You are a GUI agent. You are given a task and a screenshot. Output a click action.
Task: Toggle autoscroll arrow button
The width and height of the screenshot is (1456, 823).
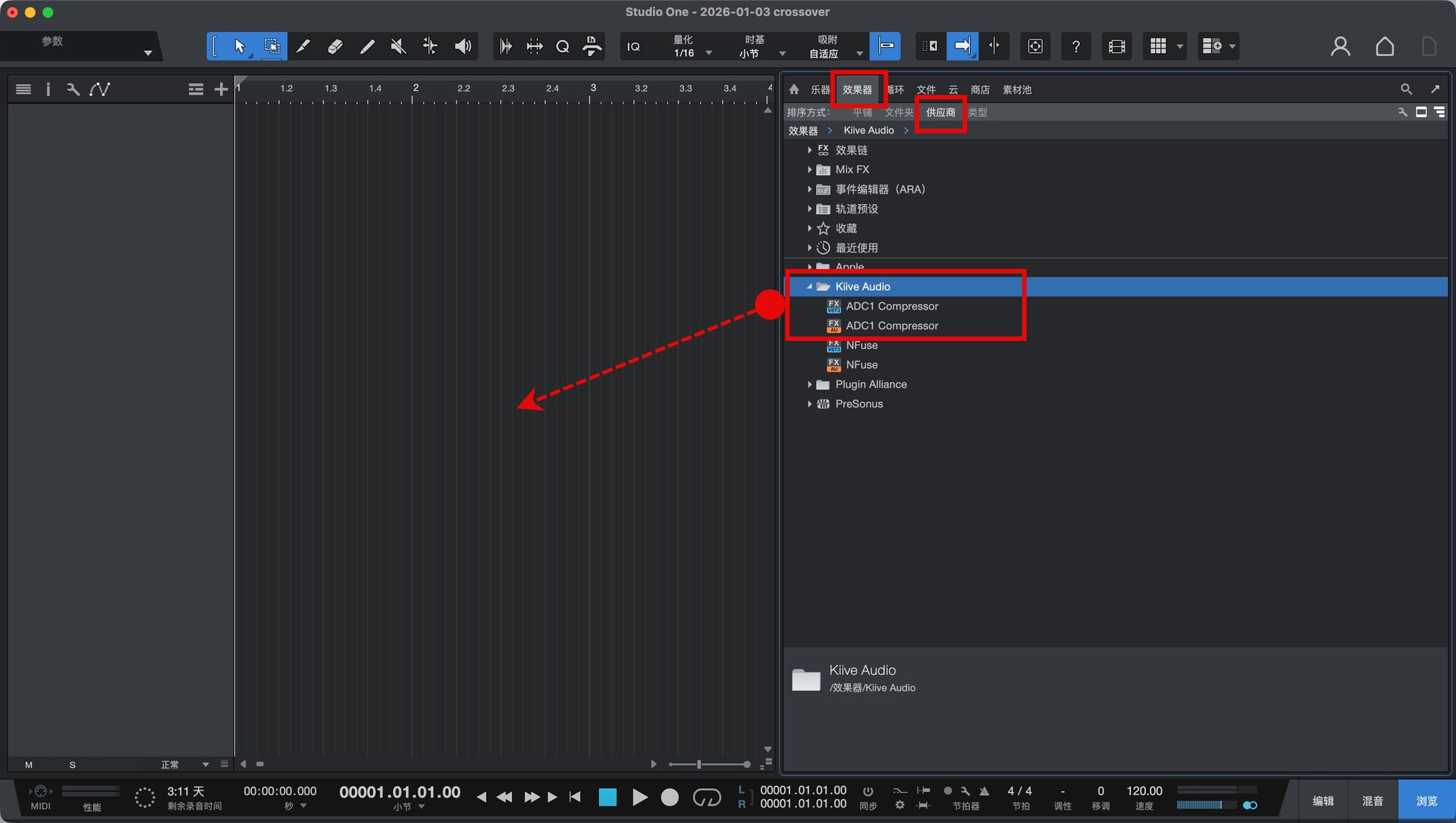[x=962, y=46]
